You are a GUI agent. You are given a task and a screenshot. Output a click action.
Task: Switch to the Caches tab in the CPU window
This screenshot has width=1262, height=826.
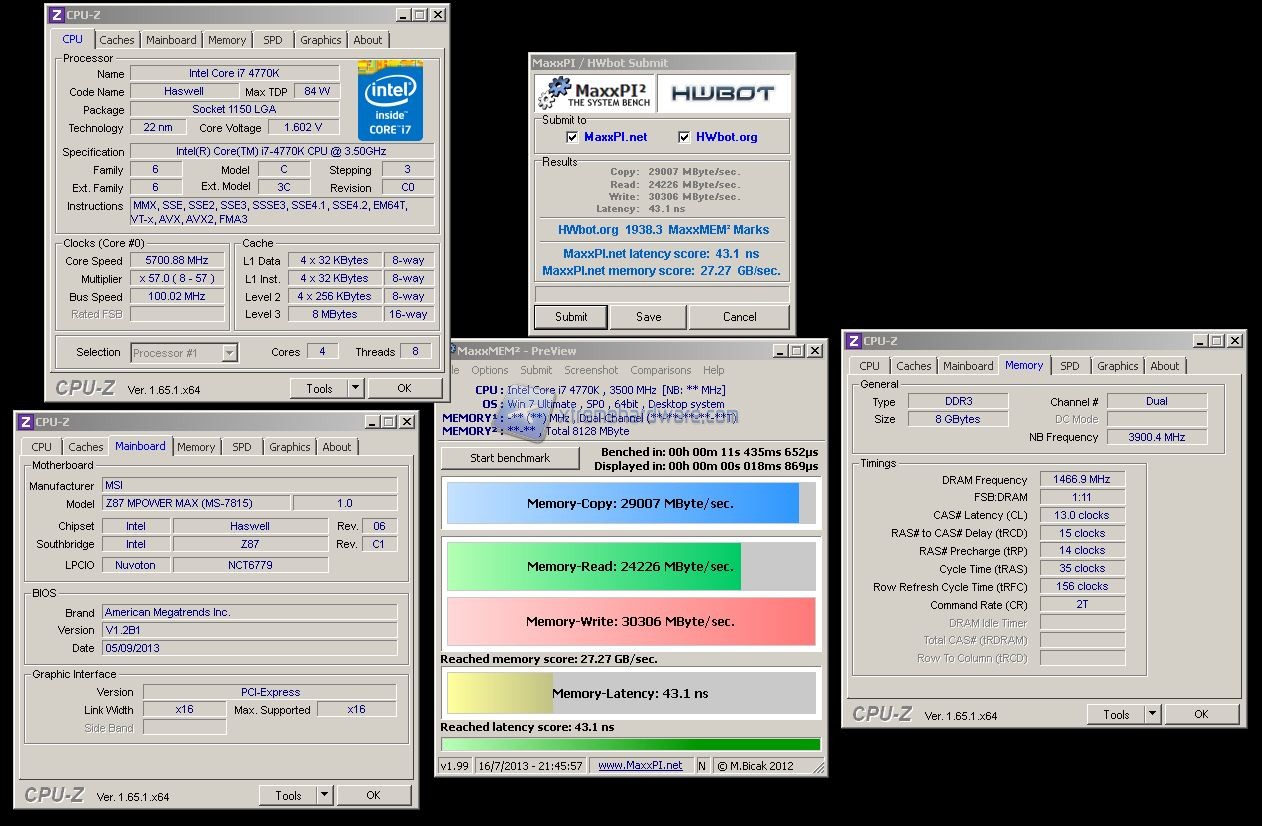point(116,40)
